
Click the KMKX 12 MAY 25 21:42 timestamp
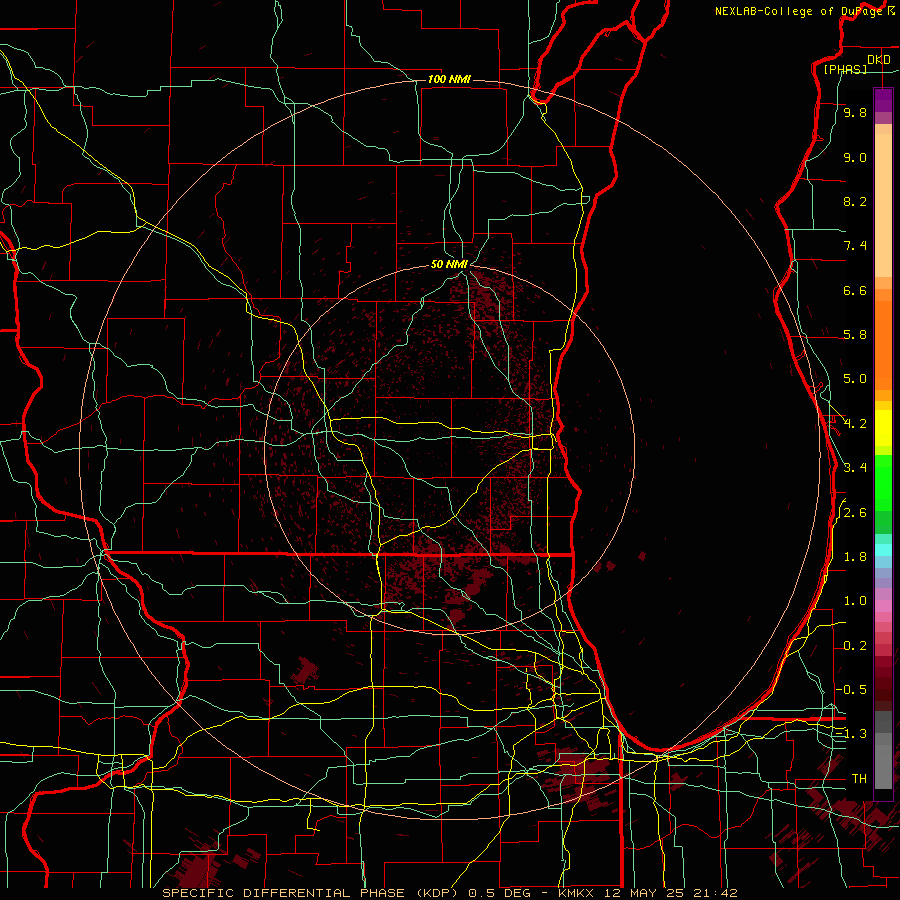647,893
